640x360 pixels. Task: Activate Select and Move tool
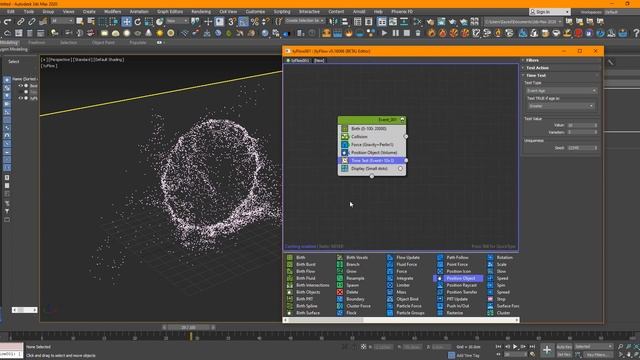click(127, 22)
